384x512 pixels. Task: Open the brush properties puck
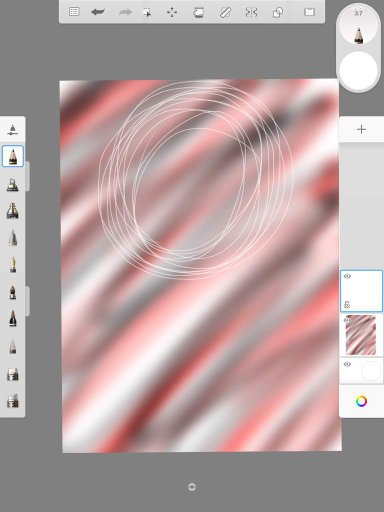(x=358, y=27)
